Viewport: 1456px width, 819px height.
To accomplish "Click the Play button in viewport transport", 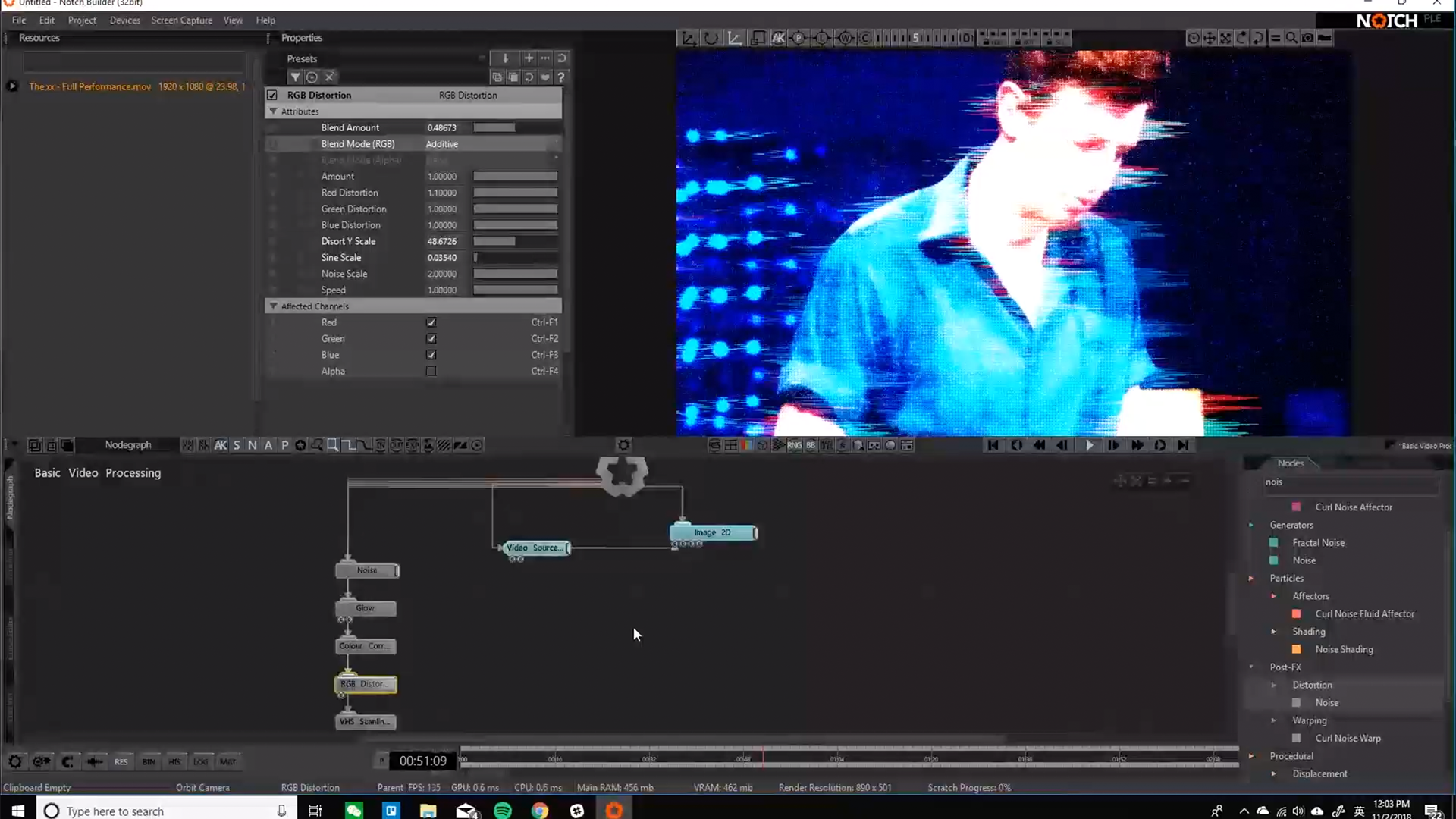I will coord(1089,445).
